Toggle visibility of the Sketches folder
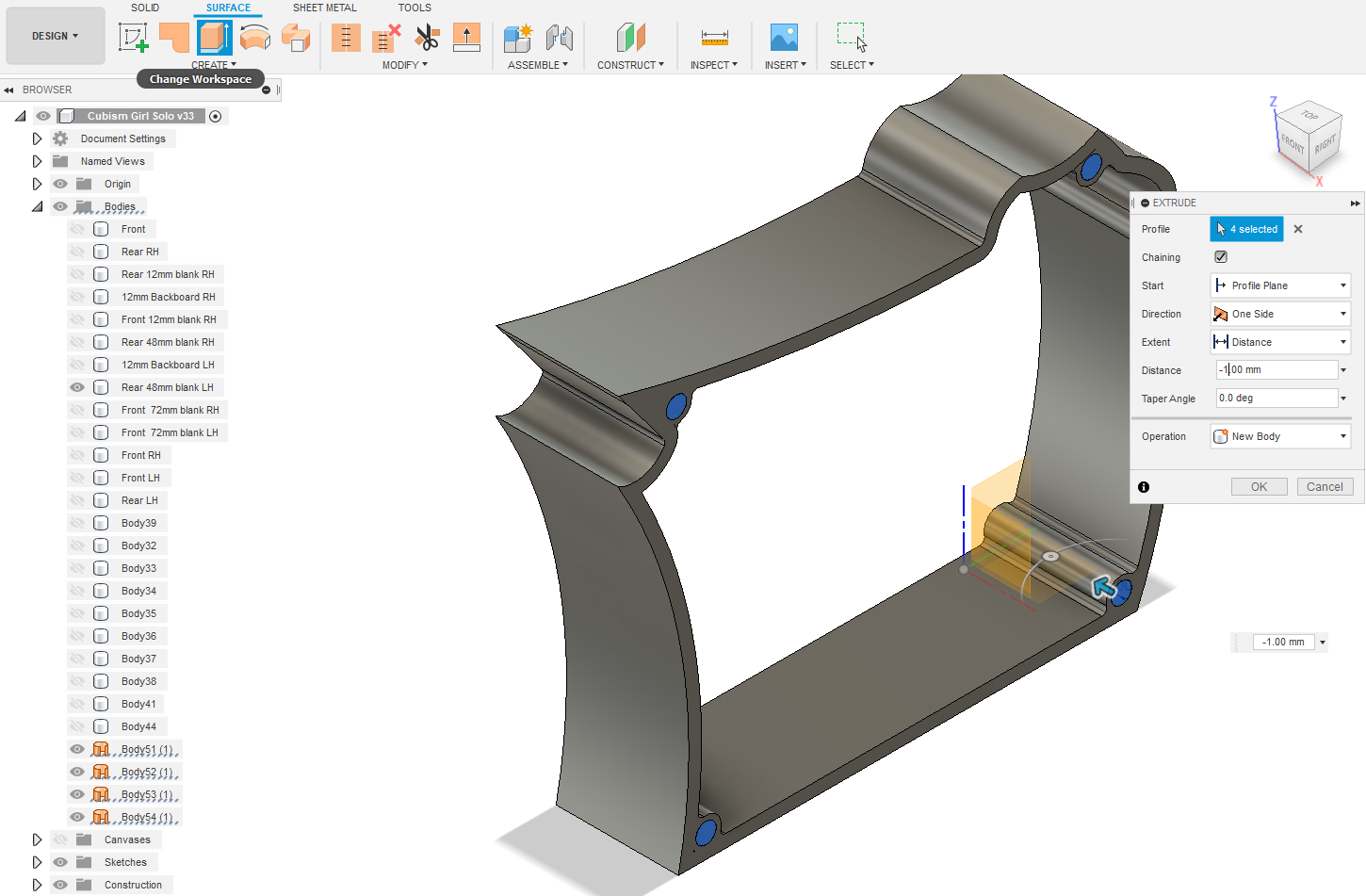Screen dimensions: 1366x896 (60, 862)
